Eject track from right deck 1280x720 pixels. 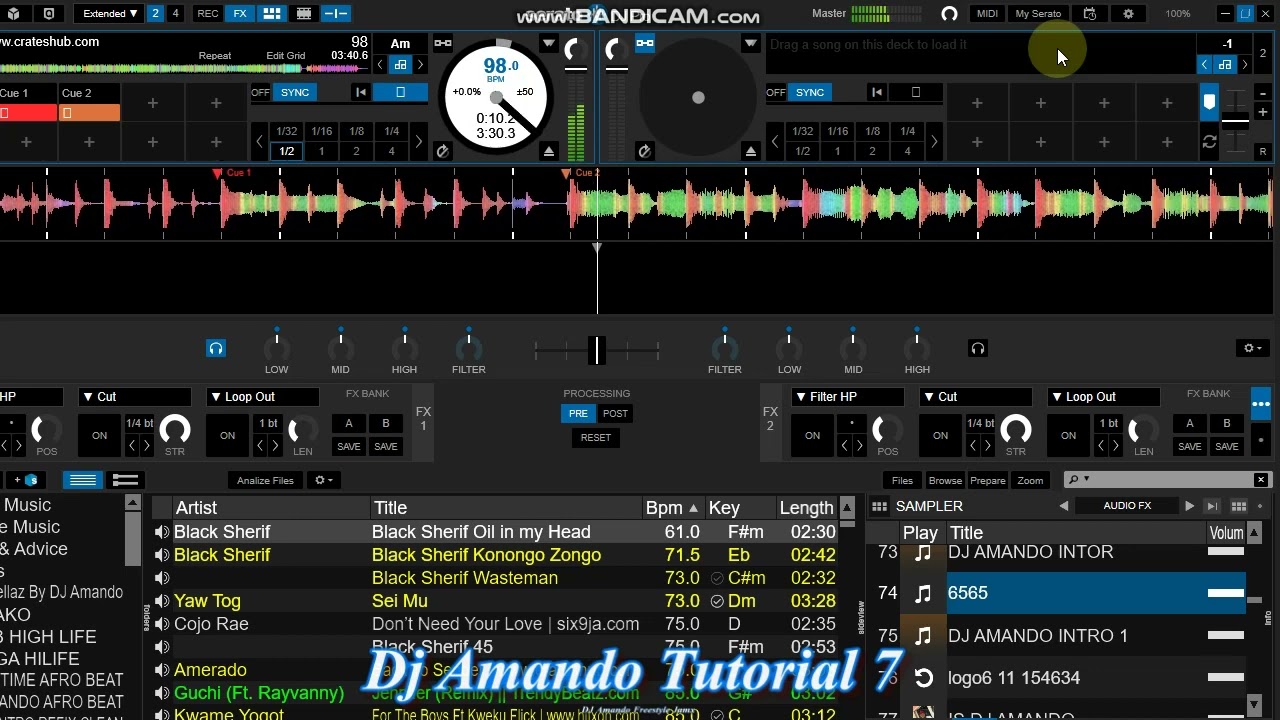[750, 151]
